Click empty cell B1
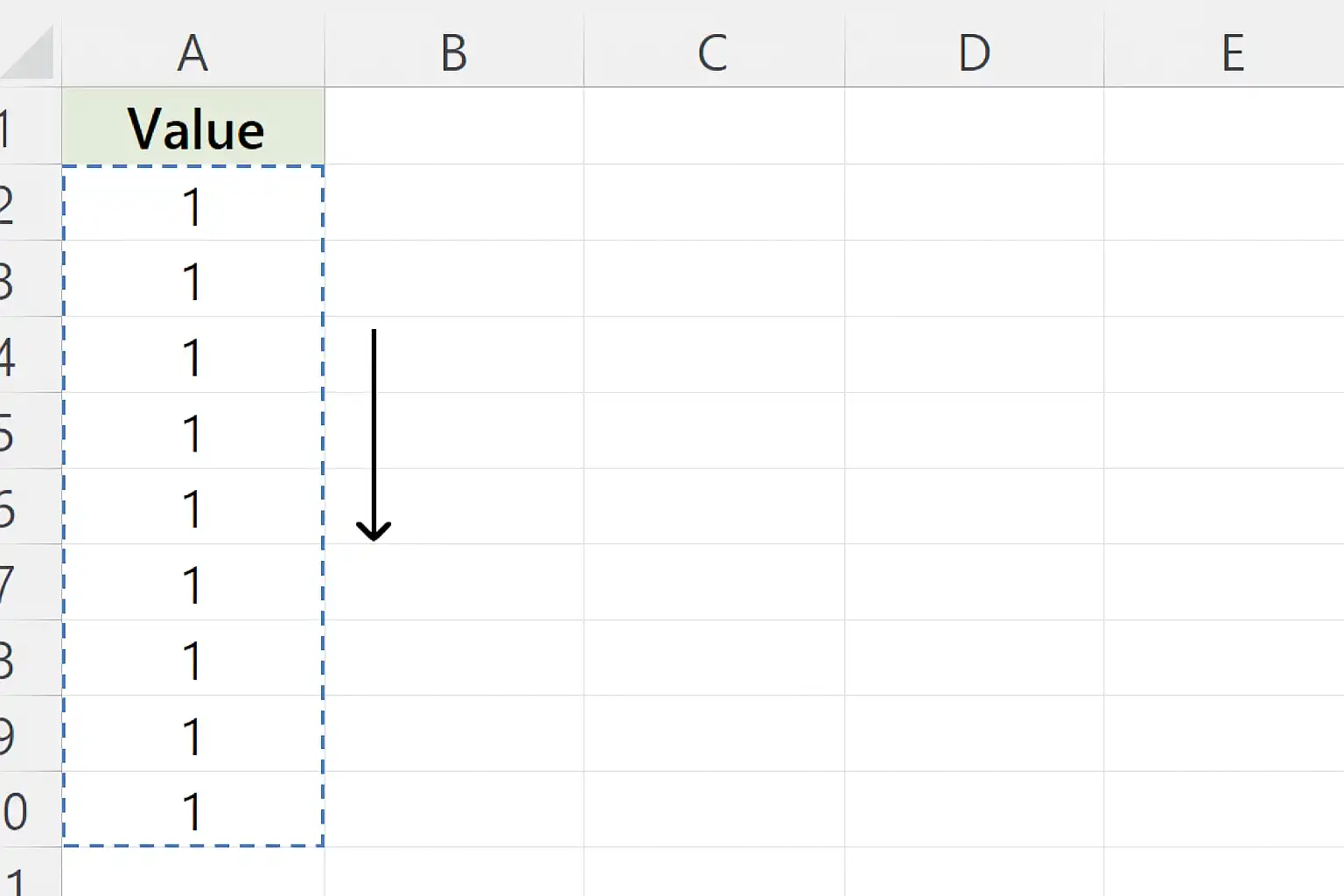Viewport: 1344px width, 896px height. point(453,127)
